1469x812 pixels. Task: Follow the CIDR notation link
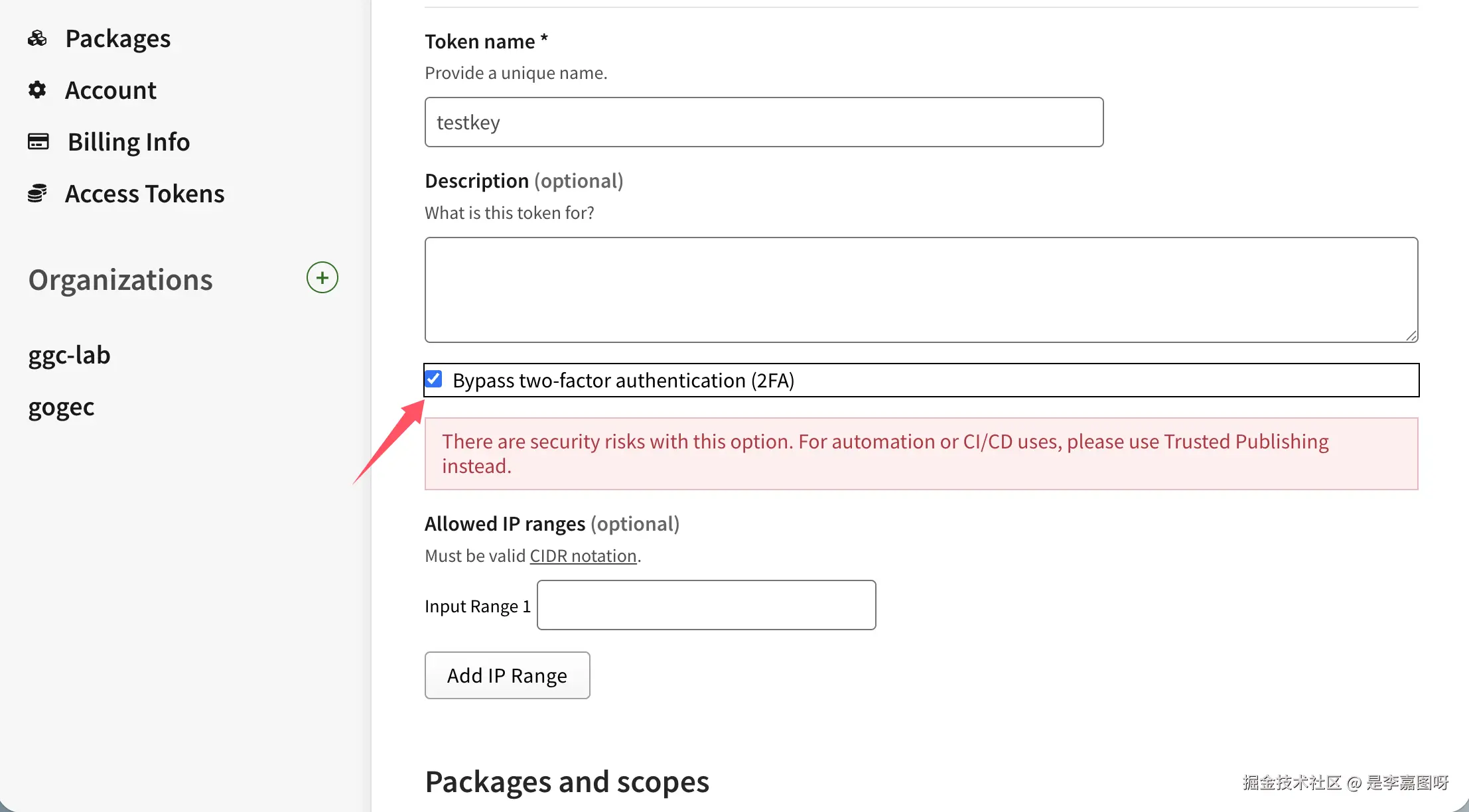point(583,556)
